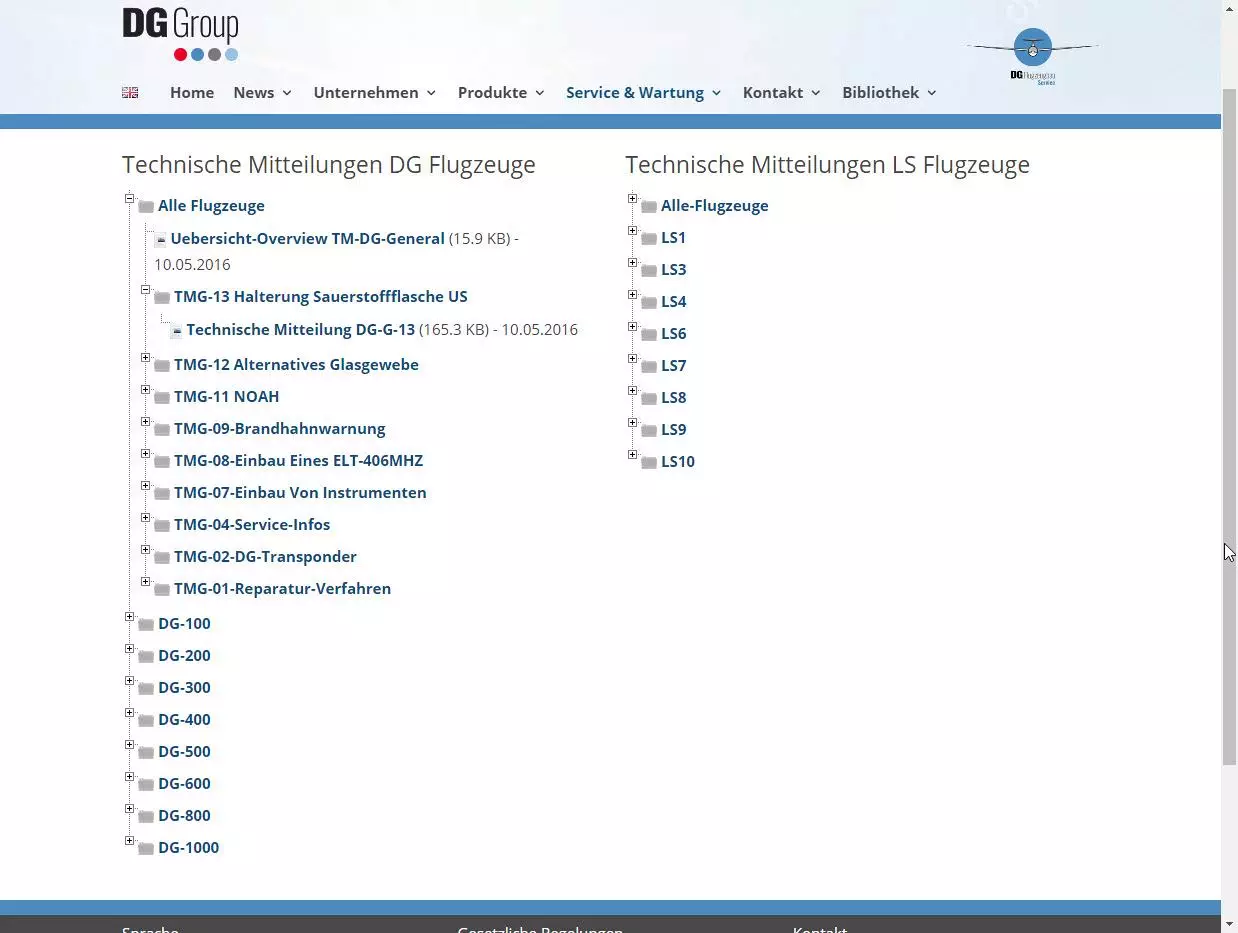Click the folder icon beside TMG-08-Einbau Eines ELT-406MHZ
Screen dimensions: 1238x933
pyautogui.click(x=162, y=462)
